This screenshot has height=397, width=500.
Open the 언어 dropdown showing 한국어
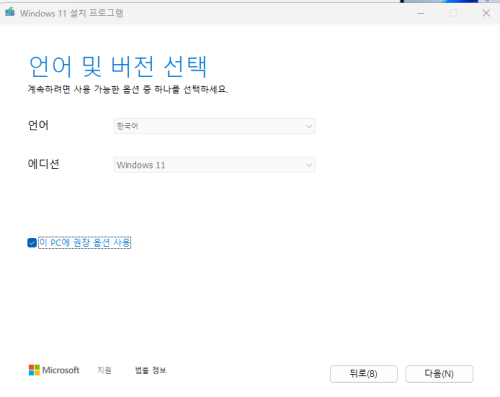click(x=215, y=126)
